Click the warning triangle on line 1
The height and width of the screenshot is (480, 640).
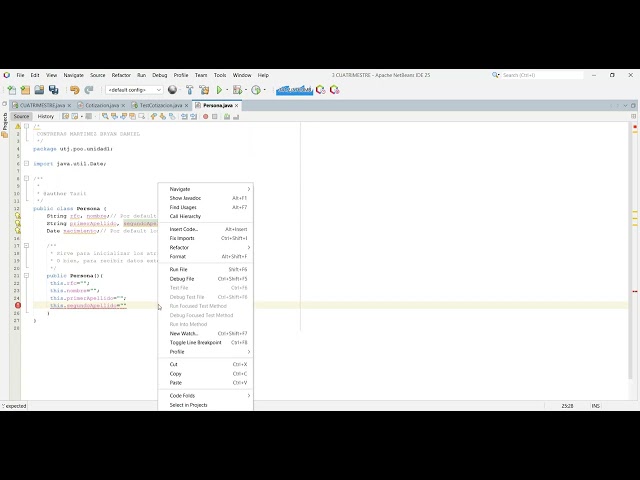tap(18, 126)
